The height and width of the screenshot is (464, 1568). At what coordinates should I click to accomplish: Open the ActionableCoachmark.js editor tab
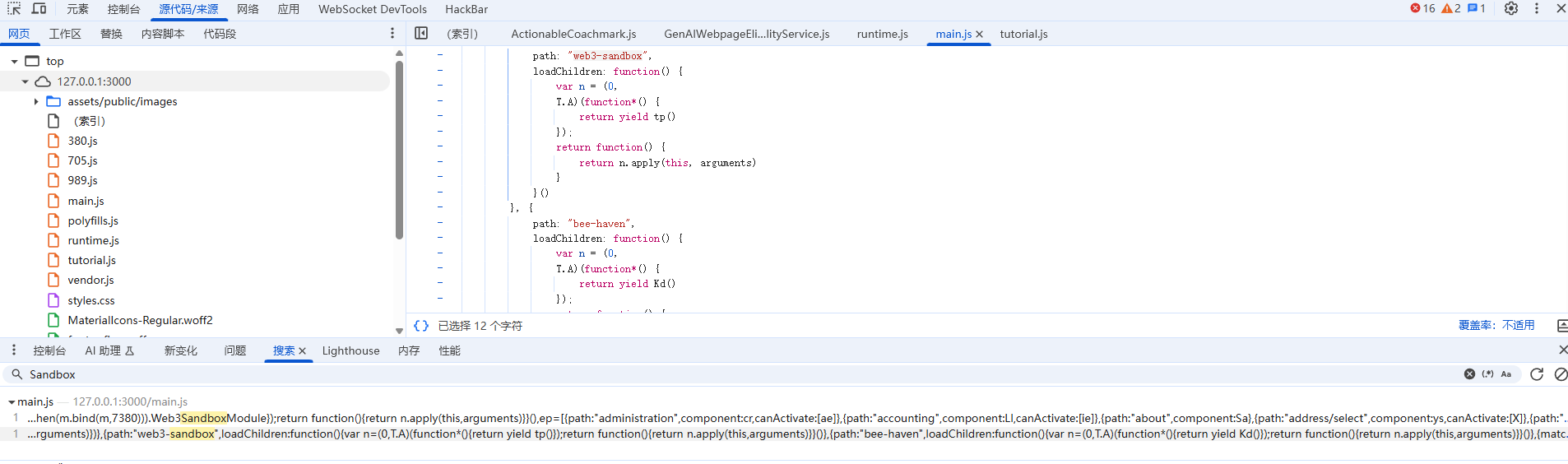(573, 34)
